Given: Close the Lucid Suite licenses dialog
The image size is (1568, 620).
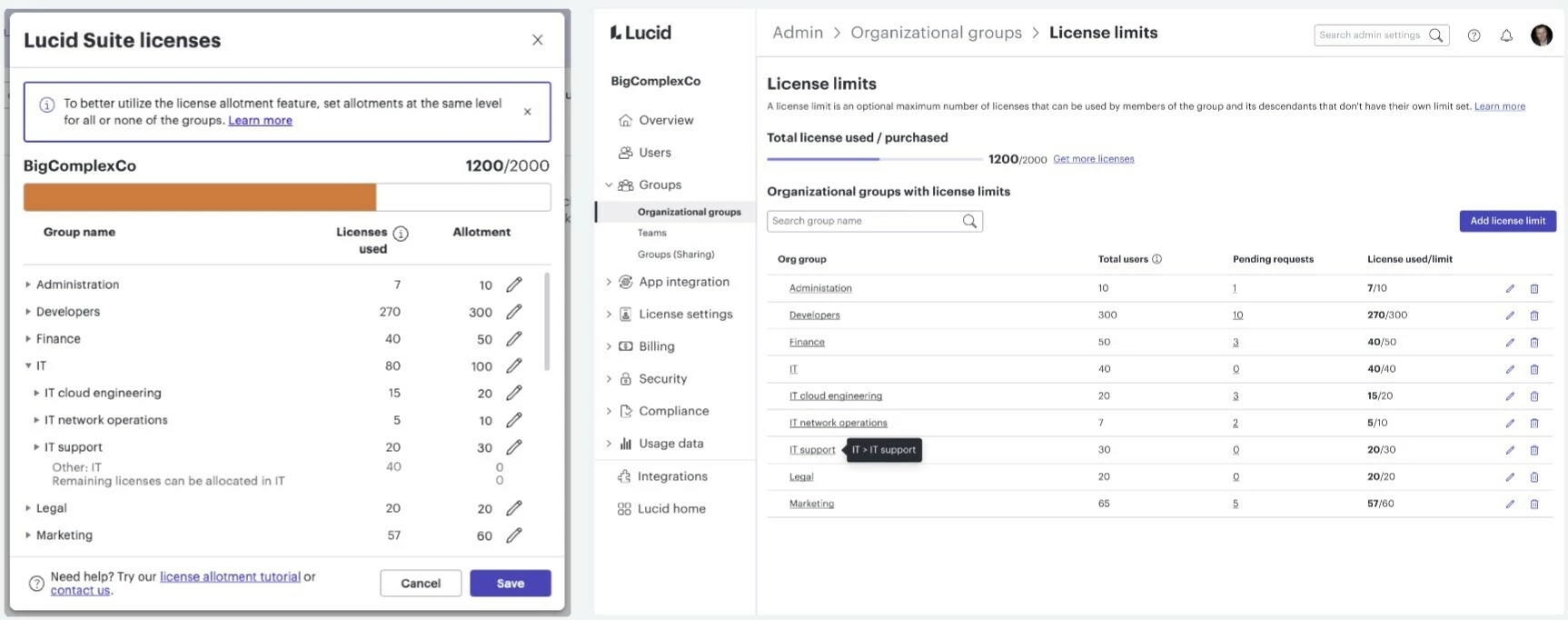Looking at the screenshot, I should (538, 40).
